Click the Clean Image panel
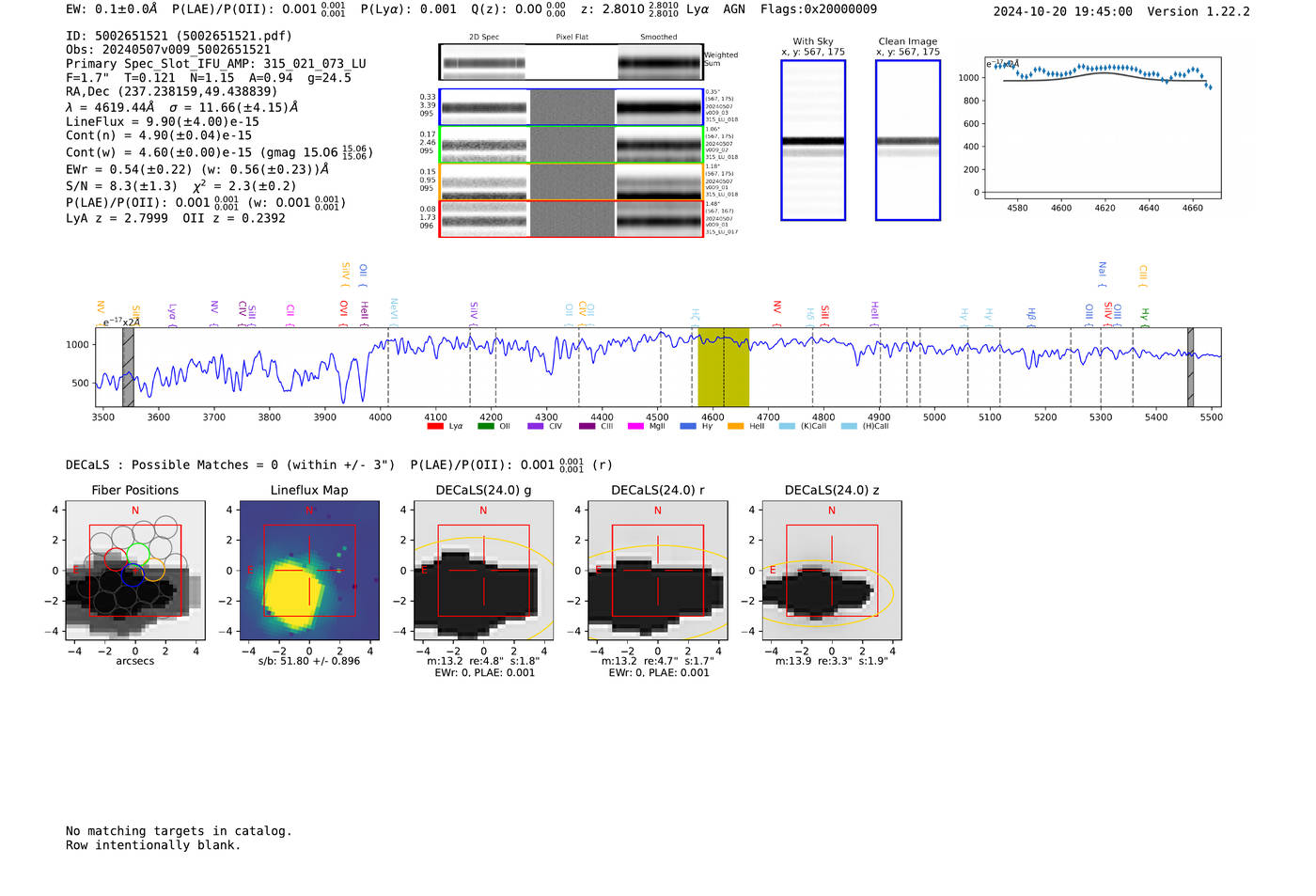Viewport: 1316px width, 896px height. point(908,140)
